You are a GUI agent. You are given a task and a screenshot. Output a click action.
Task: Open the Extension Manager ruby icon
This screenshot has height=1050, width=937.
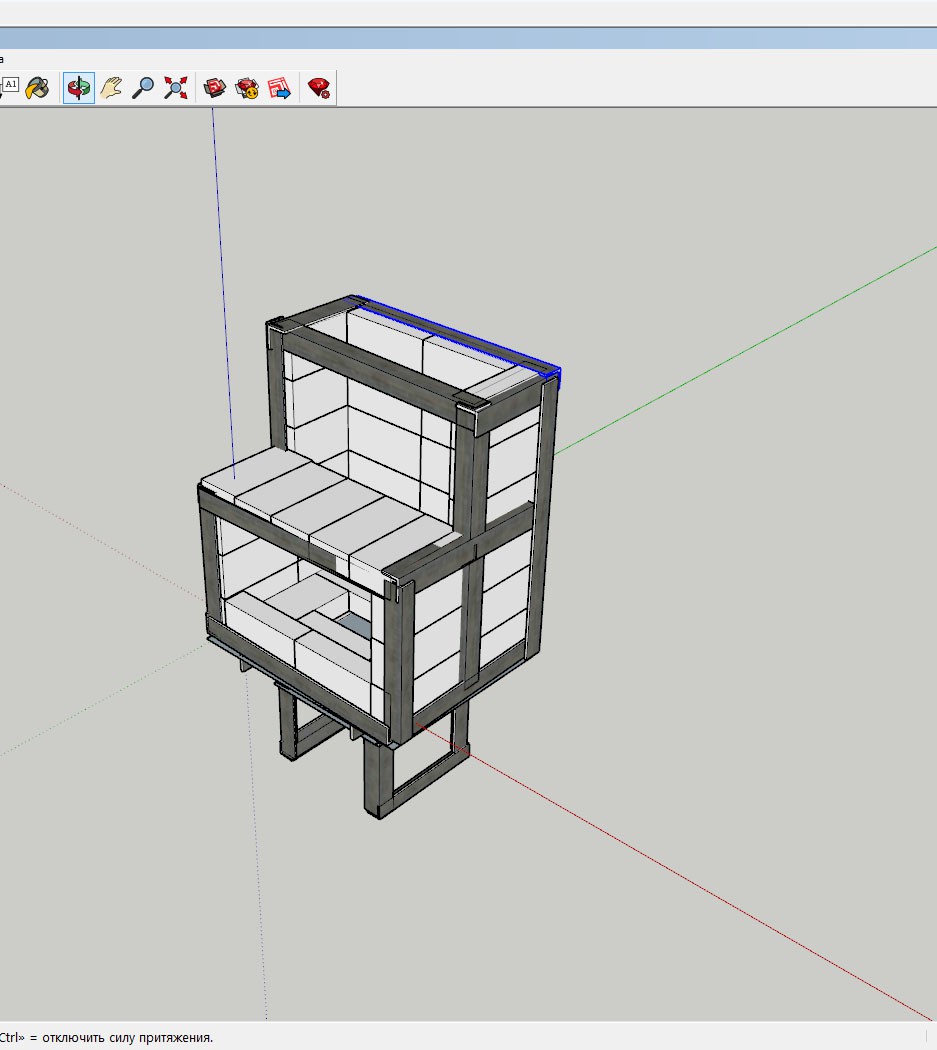click(x=319, y=88)
